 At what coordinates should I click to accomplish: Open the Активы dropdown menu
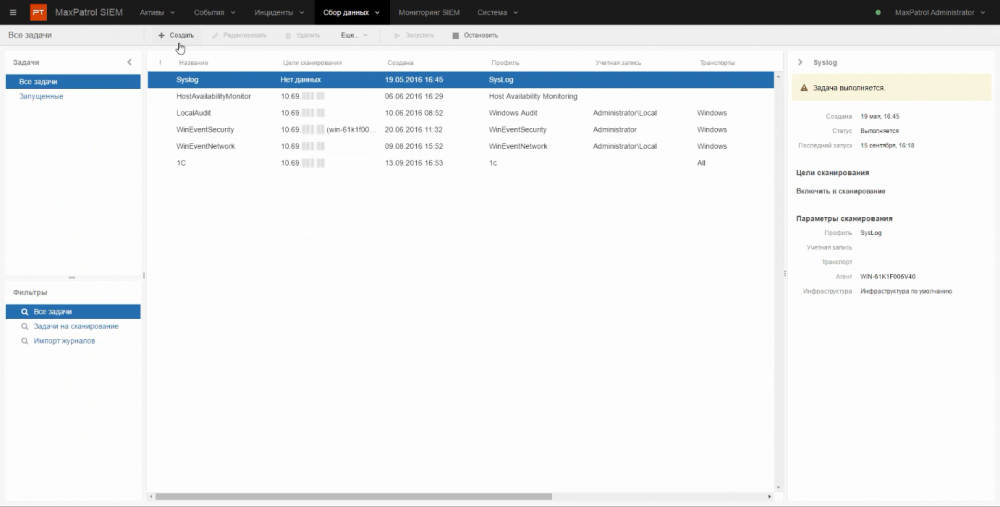[x=157, y=12]
